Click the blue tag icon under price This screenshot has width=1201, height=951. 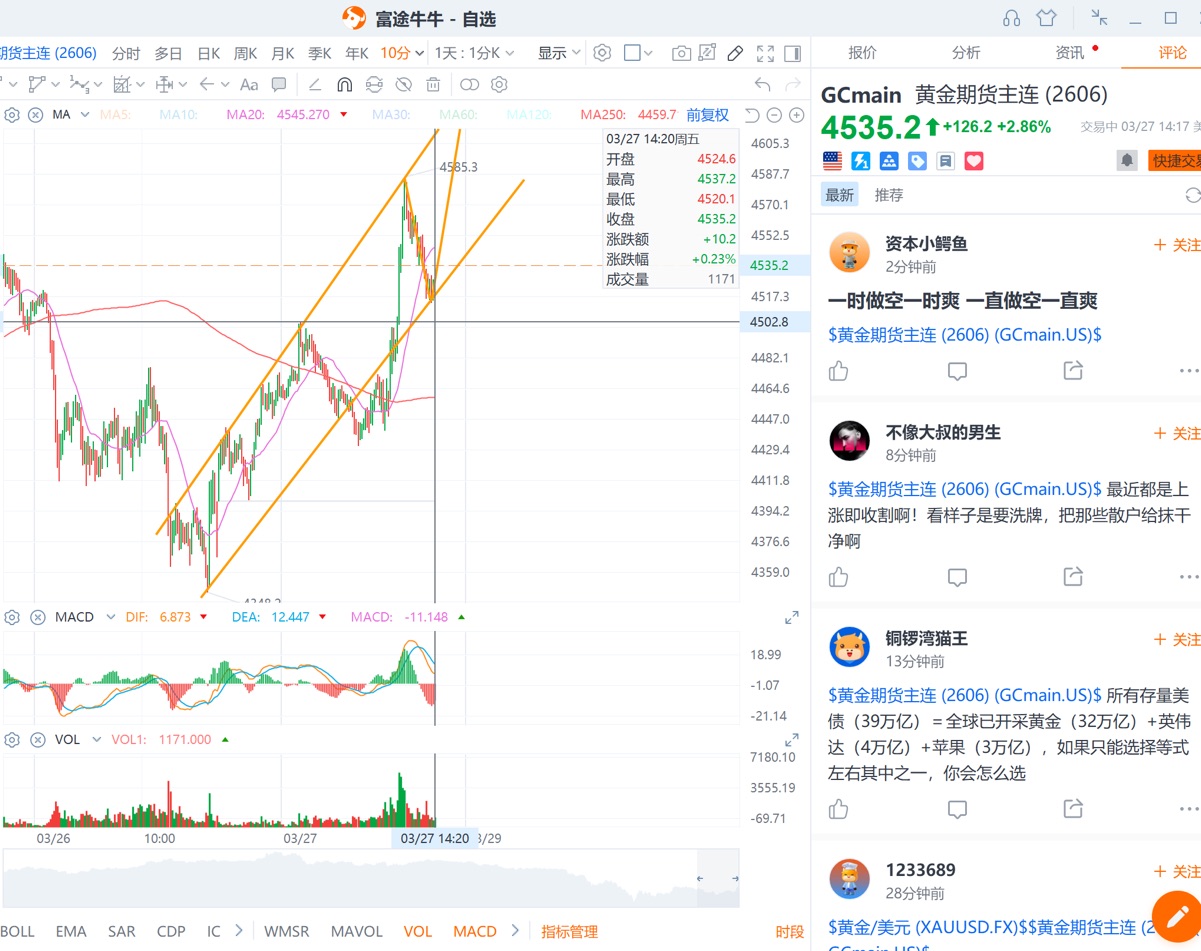(917, 160)
